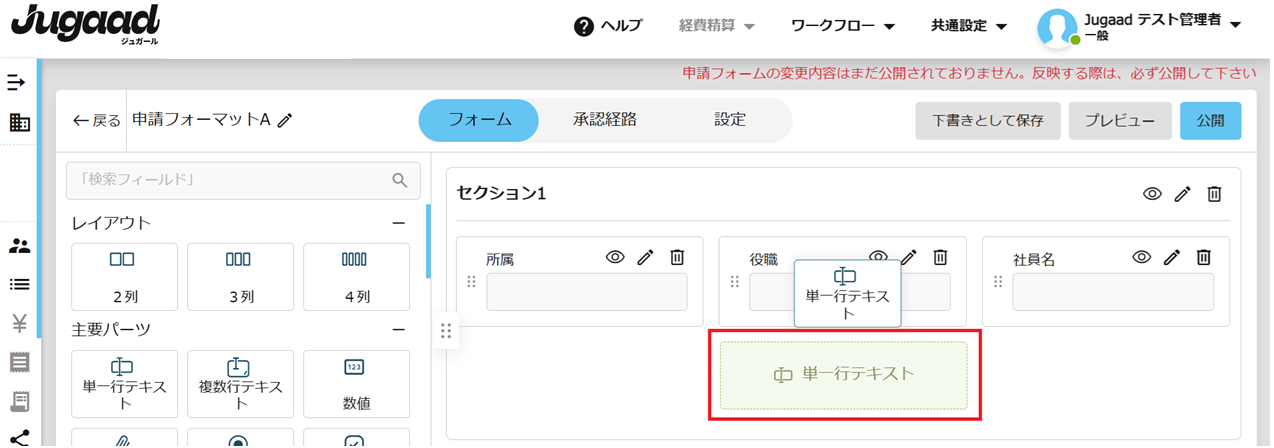Edit the 社員名 field
Image resolution: width=1274 pixels, height=448 pixels.
click(x=1173, y=257)
